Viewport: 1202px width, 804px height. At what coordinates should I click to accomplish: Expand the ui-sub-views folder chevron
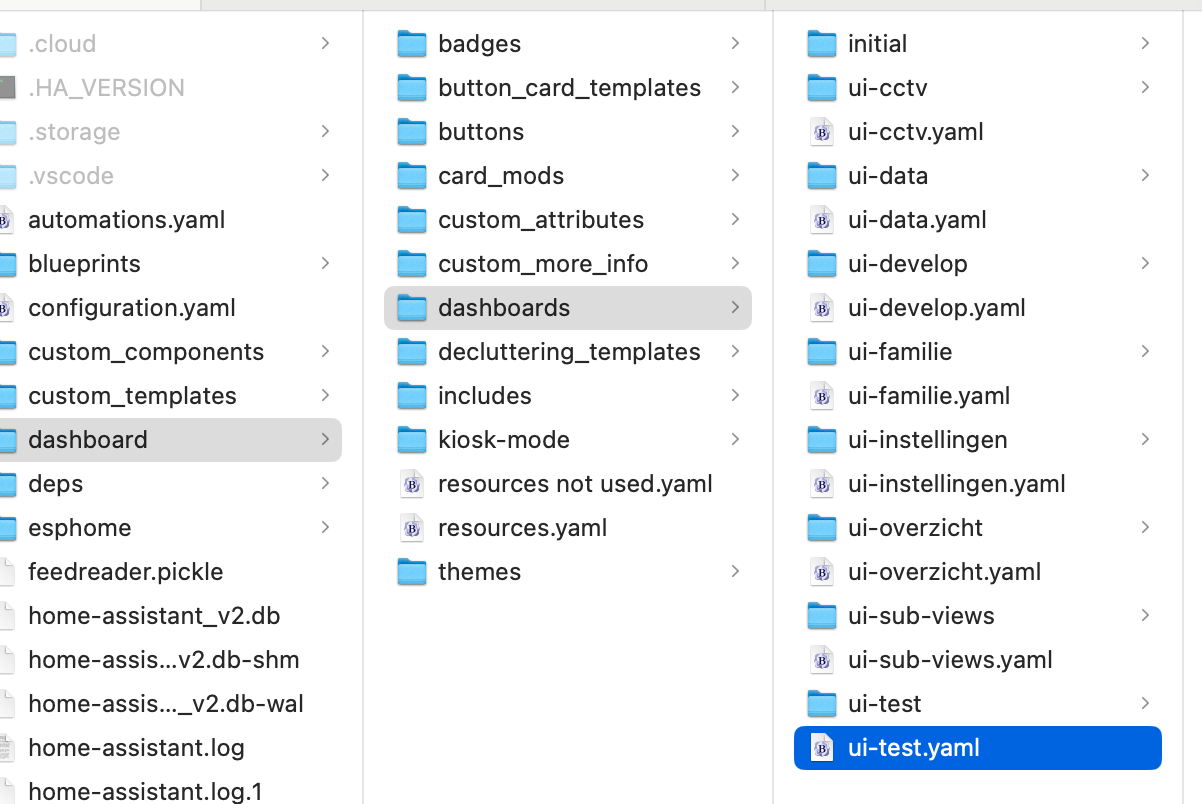click(1145, 615)
